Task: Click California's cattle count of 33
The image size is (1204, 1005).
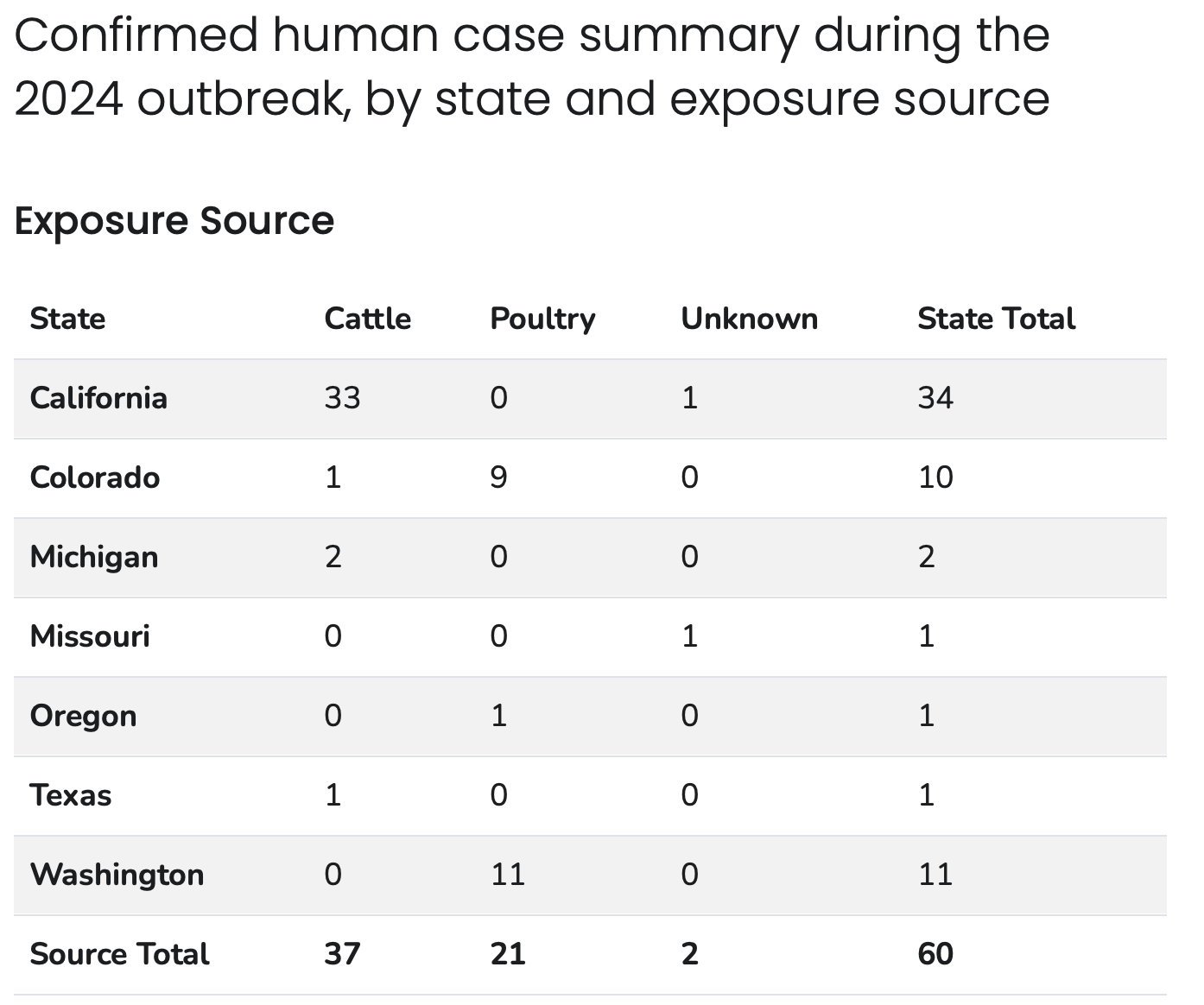Action: pyautogui.click(x=342, y=398)
